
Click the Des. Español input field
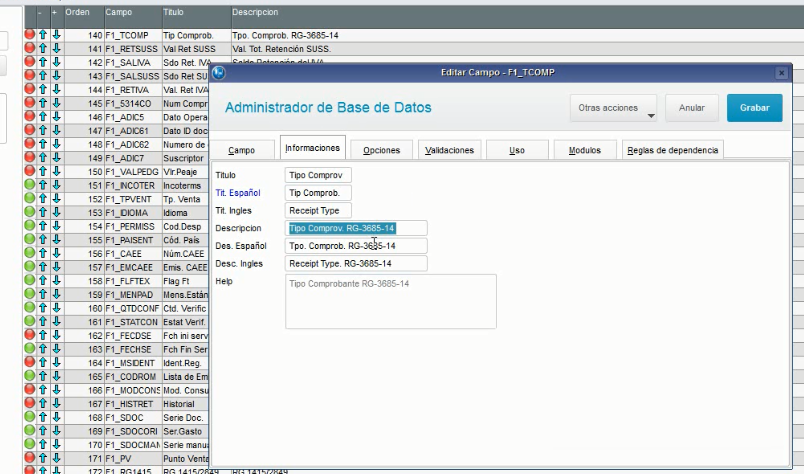click(x=356, y=246)
